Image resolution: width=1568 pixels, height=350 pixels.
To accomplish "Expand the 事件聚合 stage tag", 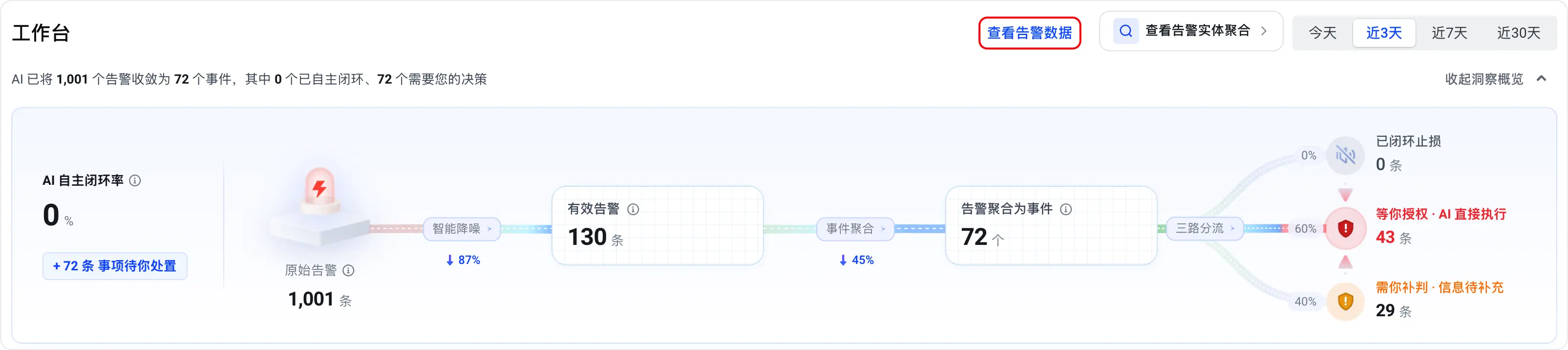I will [855, 229].
